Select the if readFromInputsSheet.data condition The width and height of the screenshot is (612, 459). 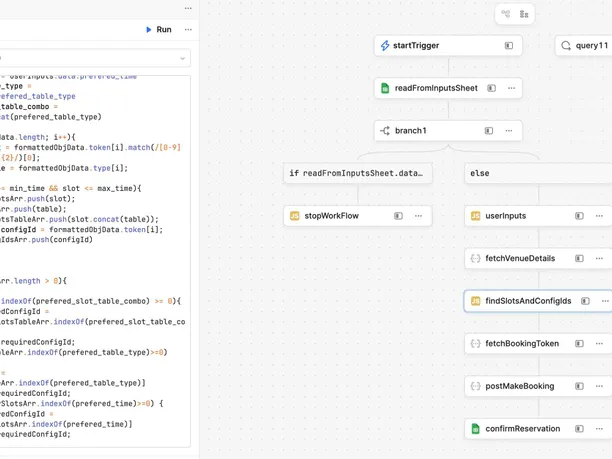[358, 173]
